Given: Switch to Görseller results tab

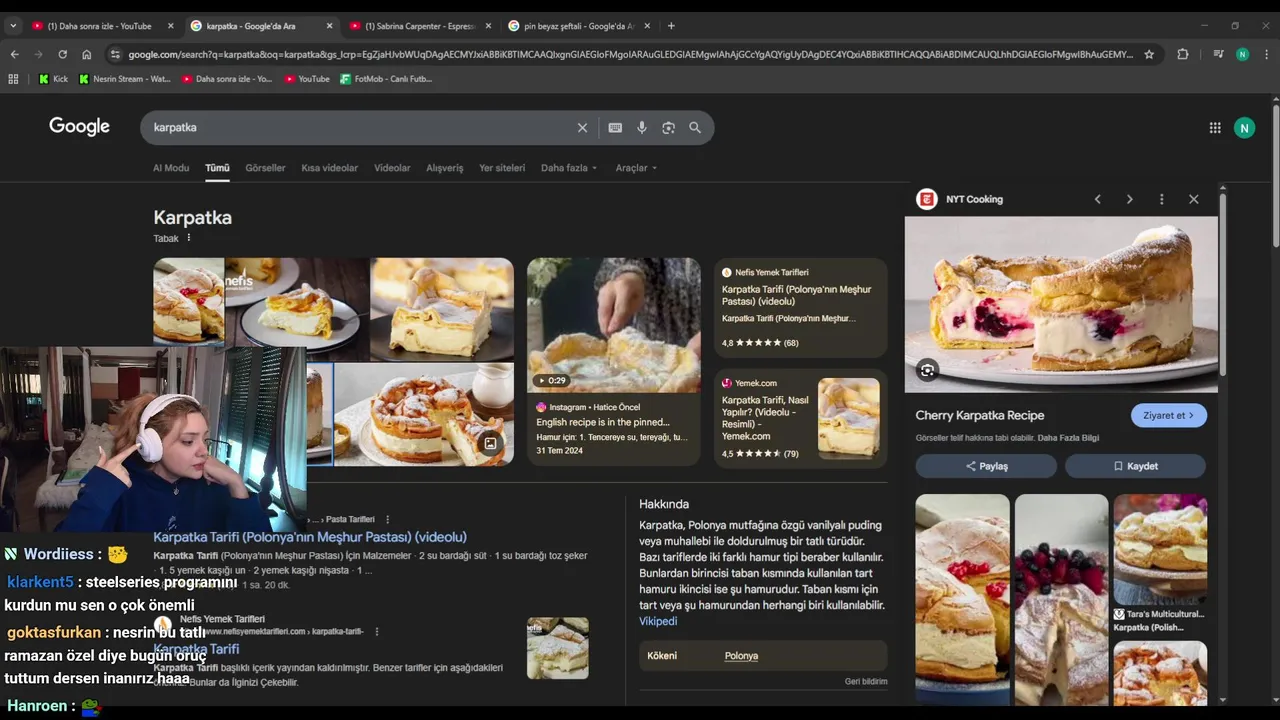Looking at the screenshot, I should (x=265, y=168).
